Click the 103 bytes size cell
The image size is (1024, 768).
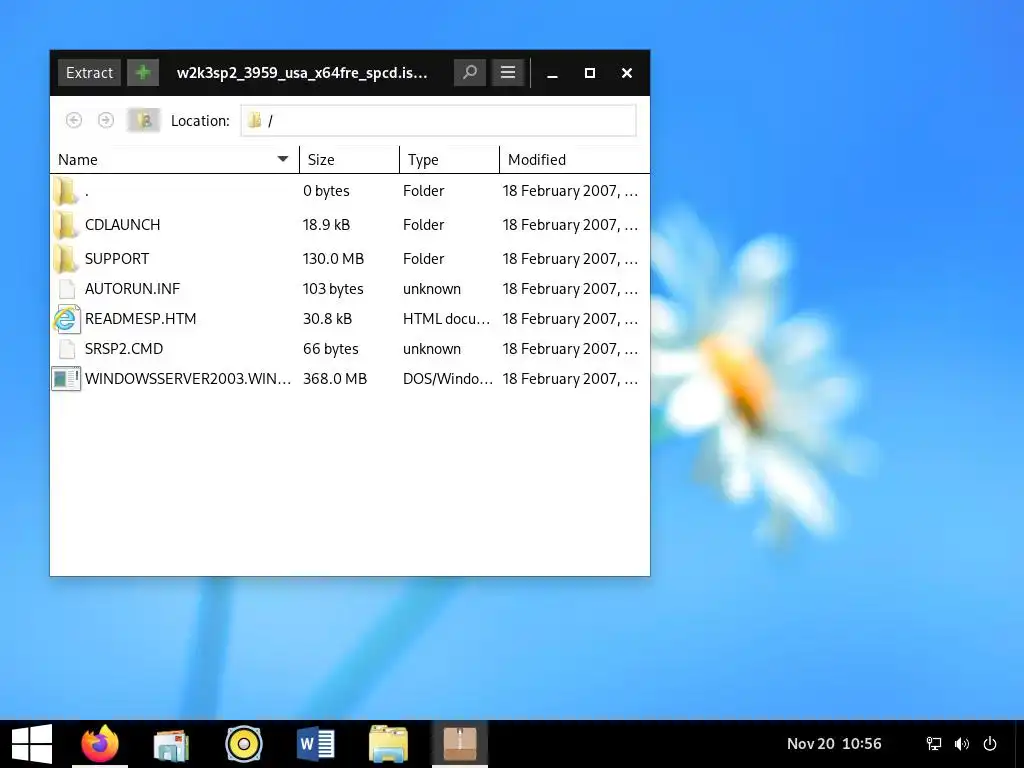point(333,289)
